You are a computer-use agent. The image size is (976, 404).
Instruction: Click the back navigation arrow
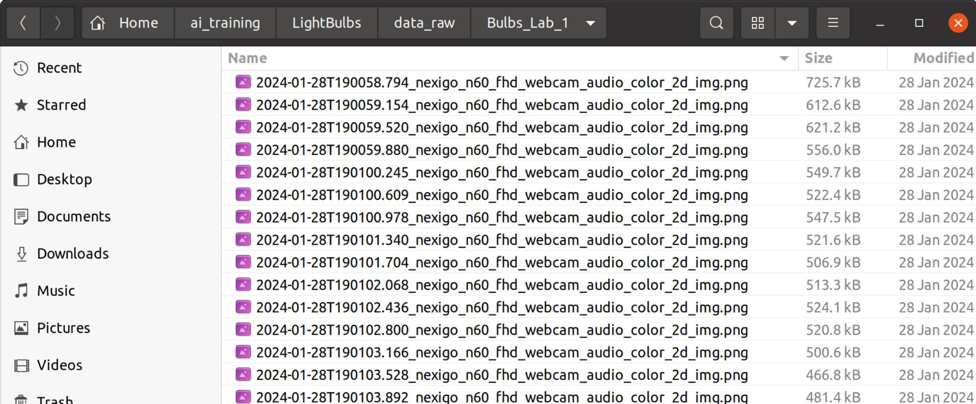(x=23, y=23)
